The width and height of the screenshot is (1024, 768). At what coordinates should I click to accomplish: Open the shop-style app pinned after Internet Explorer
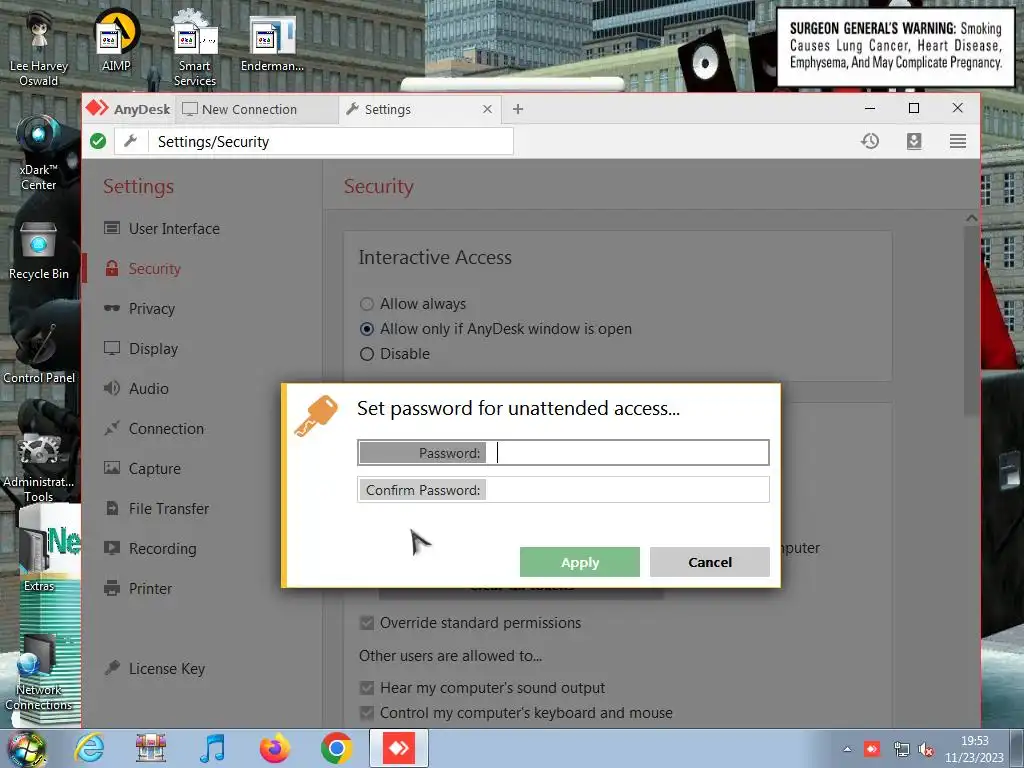tap(151, 748)
